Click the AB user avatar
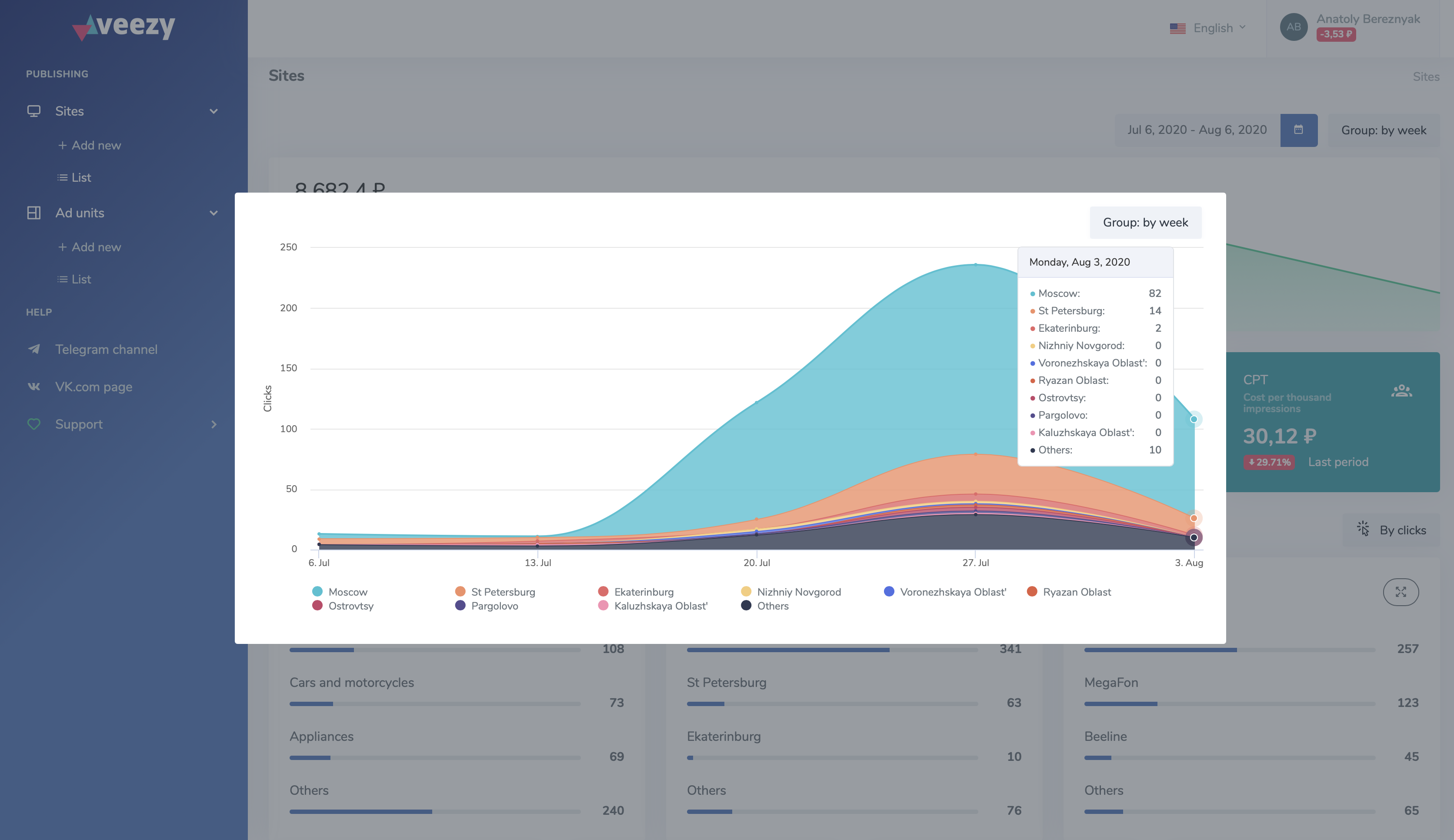 click(x=1293, y=27)
